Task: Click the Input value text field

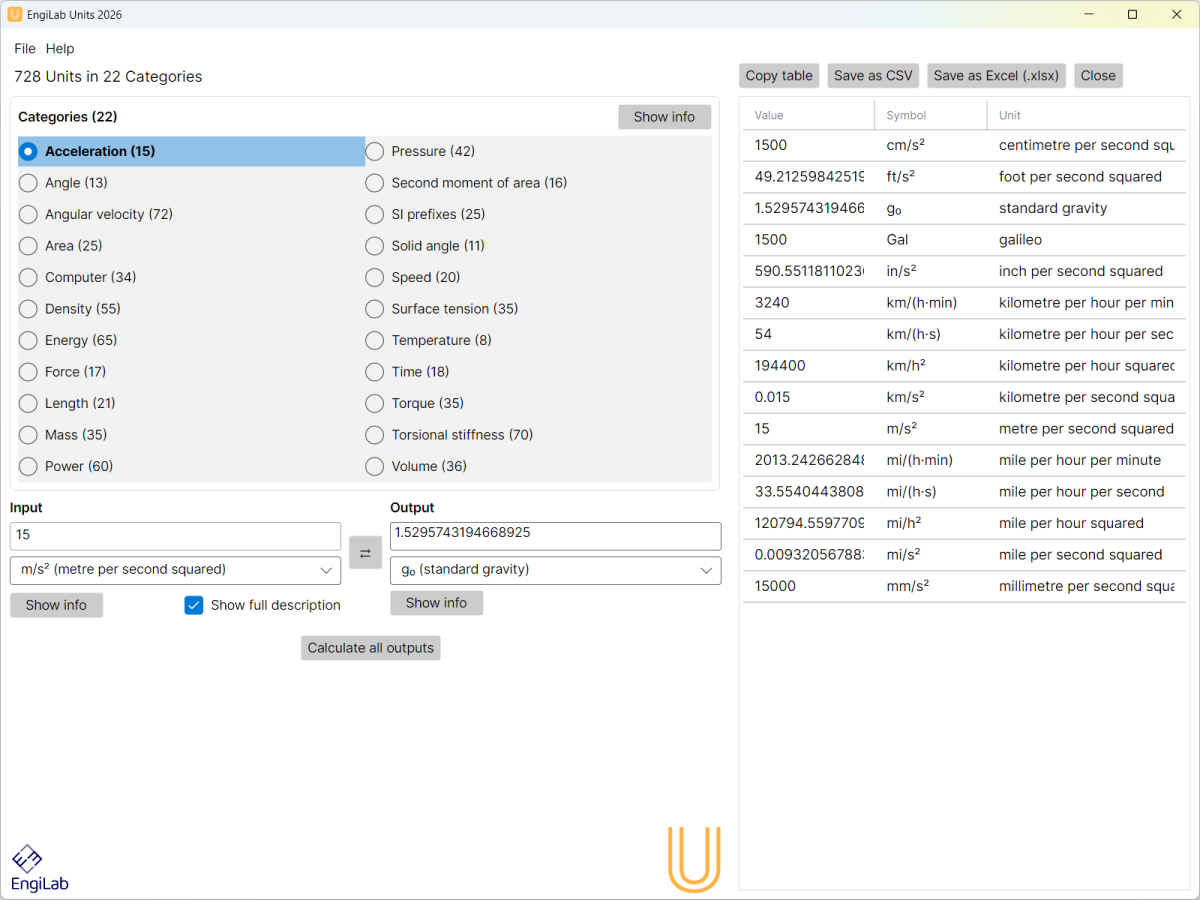Action: tap(175, 536)
